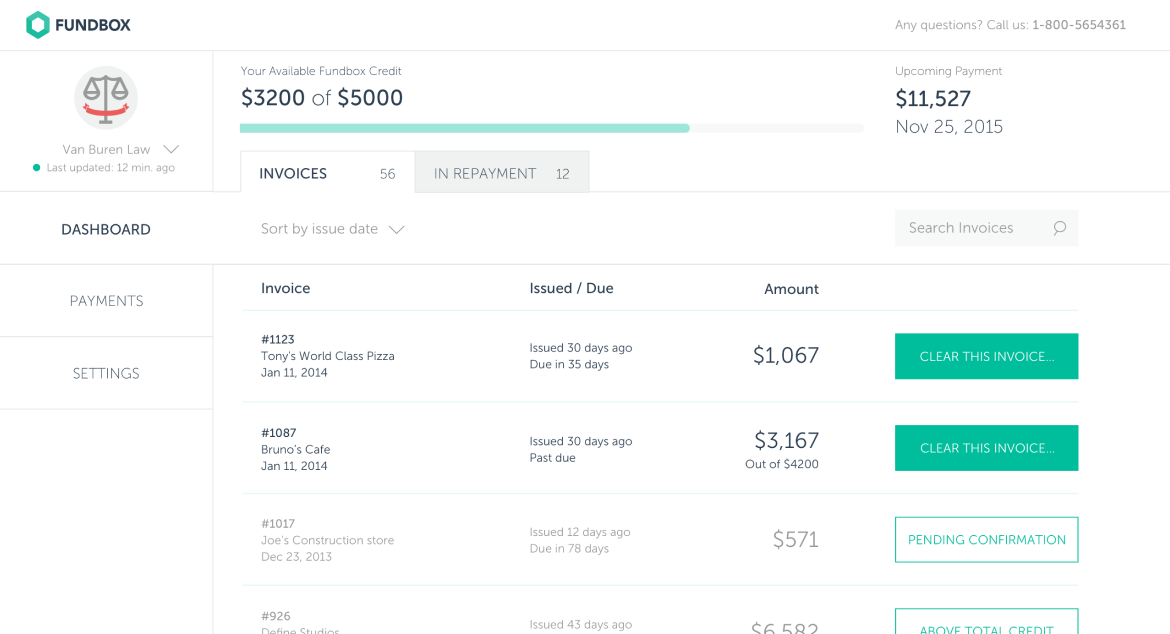The width and height of the screenshot is (1170, 634).
Task: Expand the Van Buren Law account chevron
Action: click(x=171, y=149)
